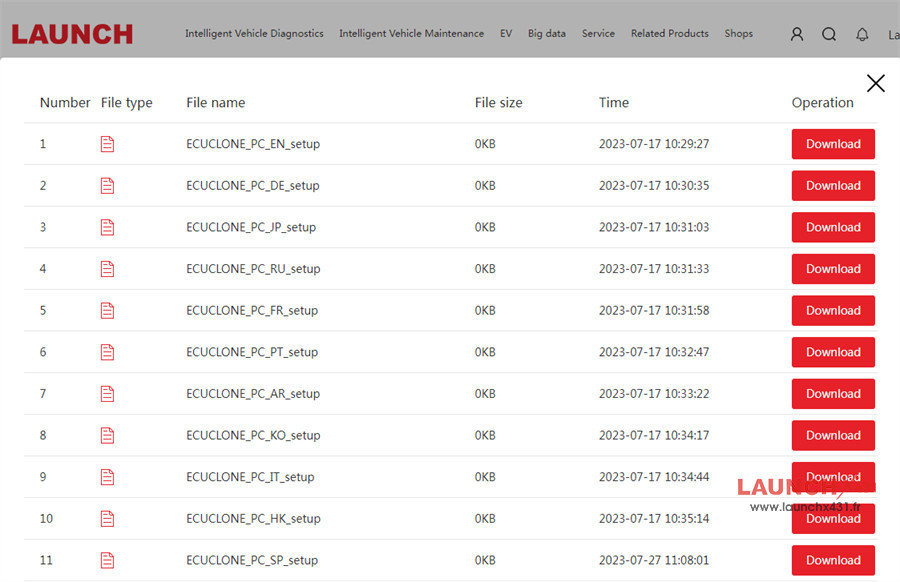Click the File name column header

(x=216, y=103)
